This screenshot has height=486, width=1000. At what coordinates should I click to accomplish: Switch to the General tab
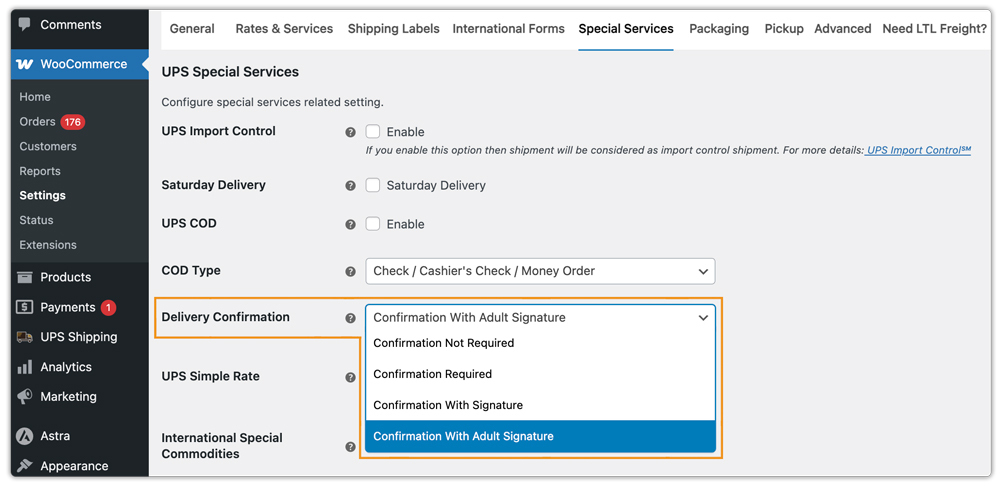(192, 29)
